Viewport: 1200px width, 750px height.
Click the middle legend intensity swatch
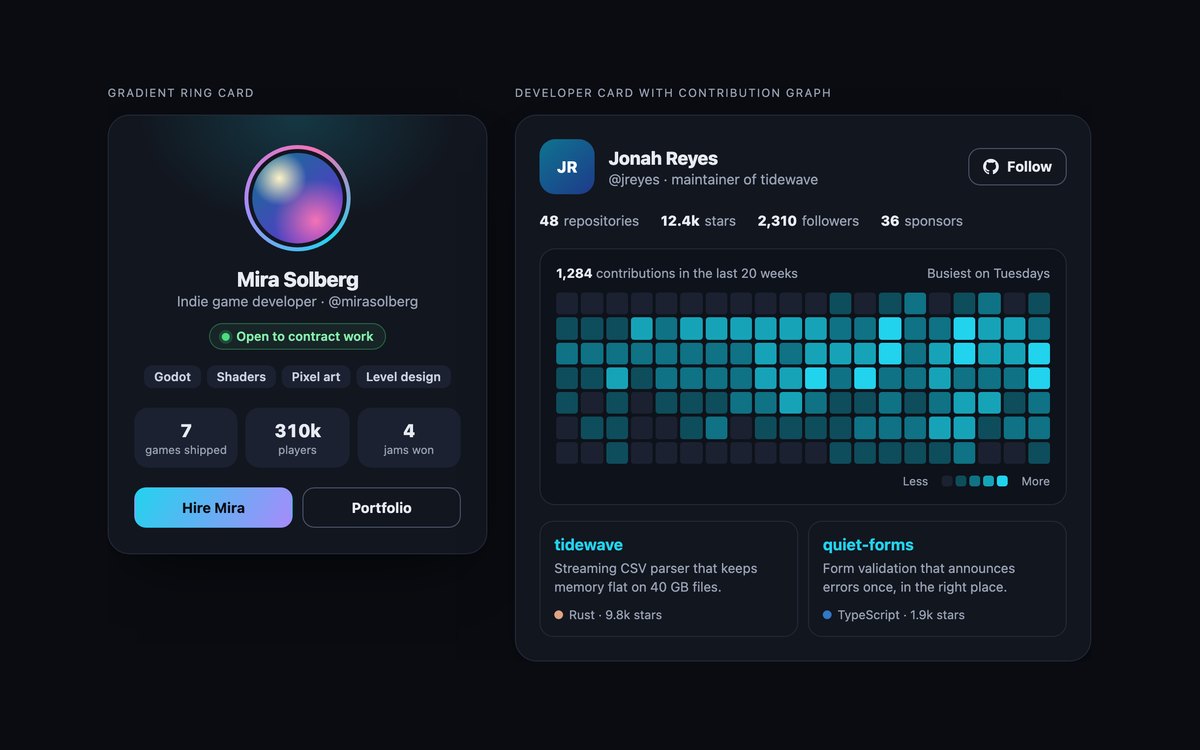[x=975, y=481]
